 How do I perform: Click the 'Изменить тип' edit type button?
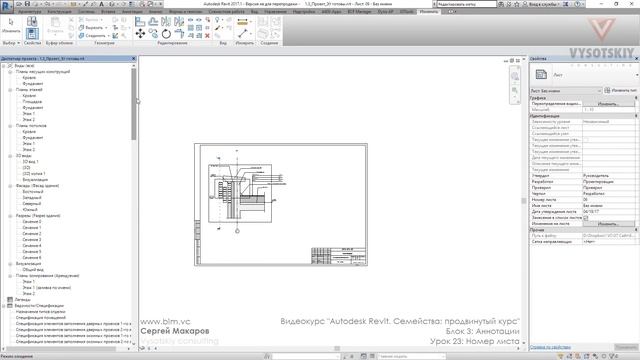coord(621,91)
